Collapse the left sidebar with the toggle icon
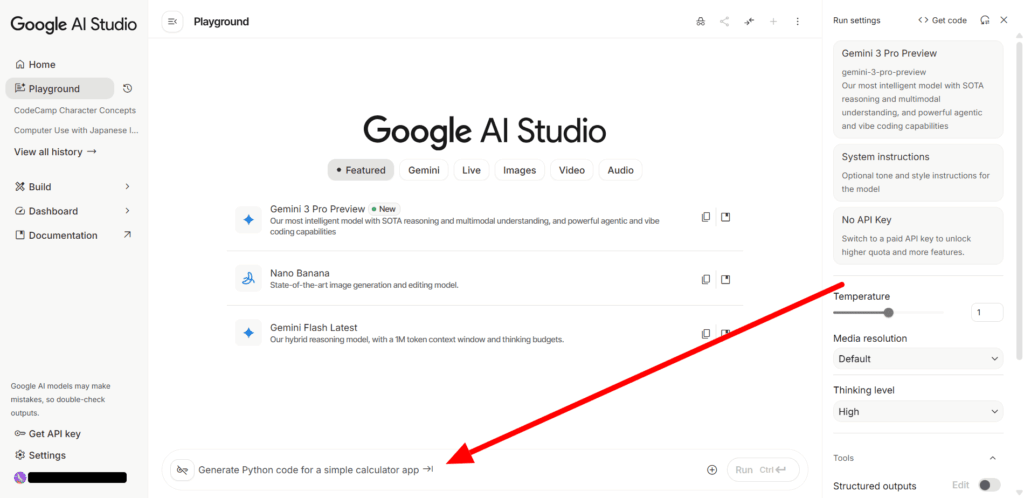 pos(172,21)
